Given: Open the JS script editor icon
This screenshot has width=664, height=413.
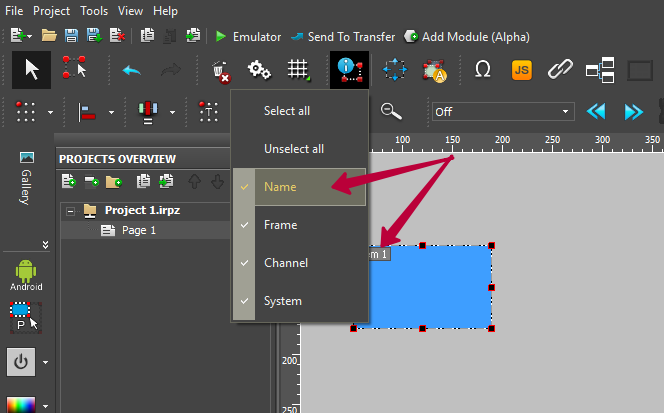Looking at the screenshot, I should coord(521,70).
